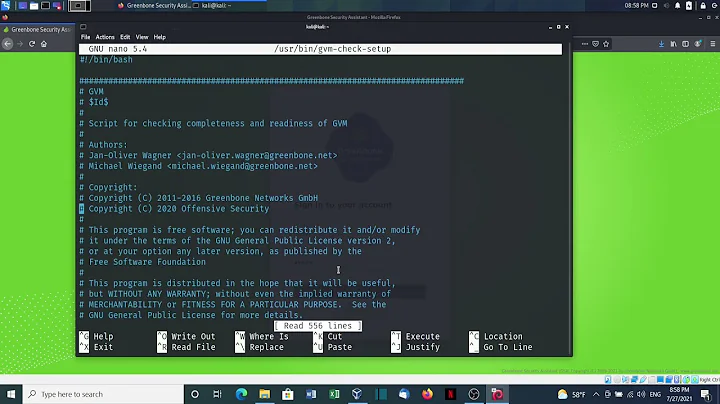Open Firefox home page
This screenshot has width=720, height=404.
point(44,44)
